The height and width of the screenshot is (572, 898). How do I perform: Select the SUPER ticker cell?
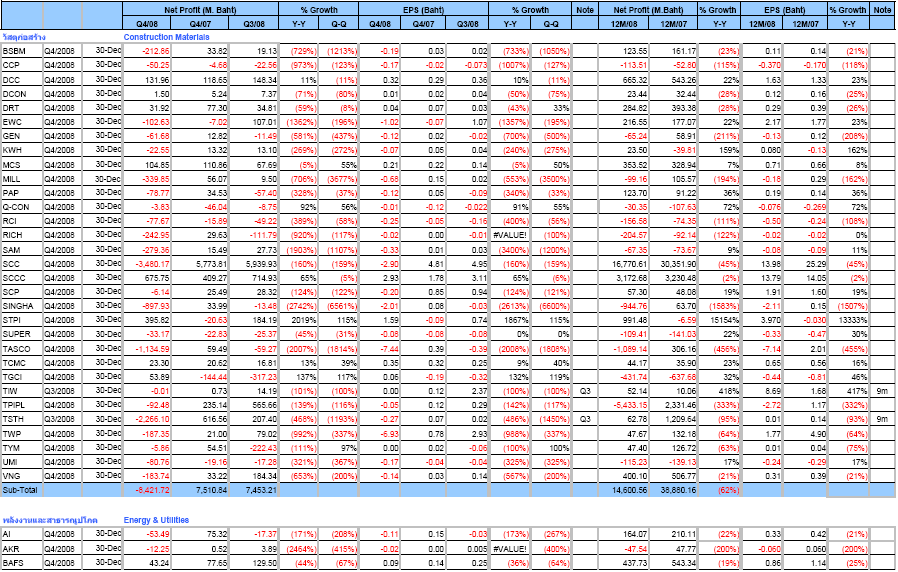(22, 334)
